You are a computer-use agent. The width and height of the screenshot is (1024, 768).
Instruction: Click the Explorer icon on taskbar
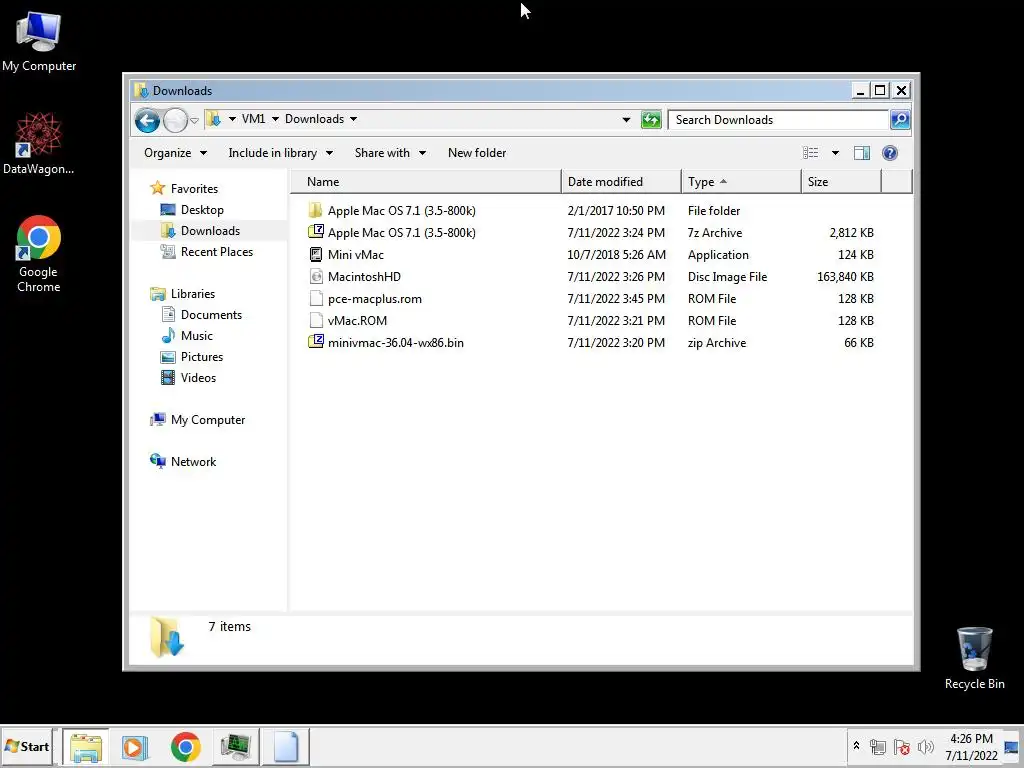[x=86, y=746]
